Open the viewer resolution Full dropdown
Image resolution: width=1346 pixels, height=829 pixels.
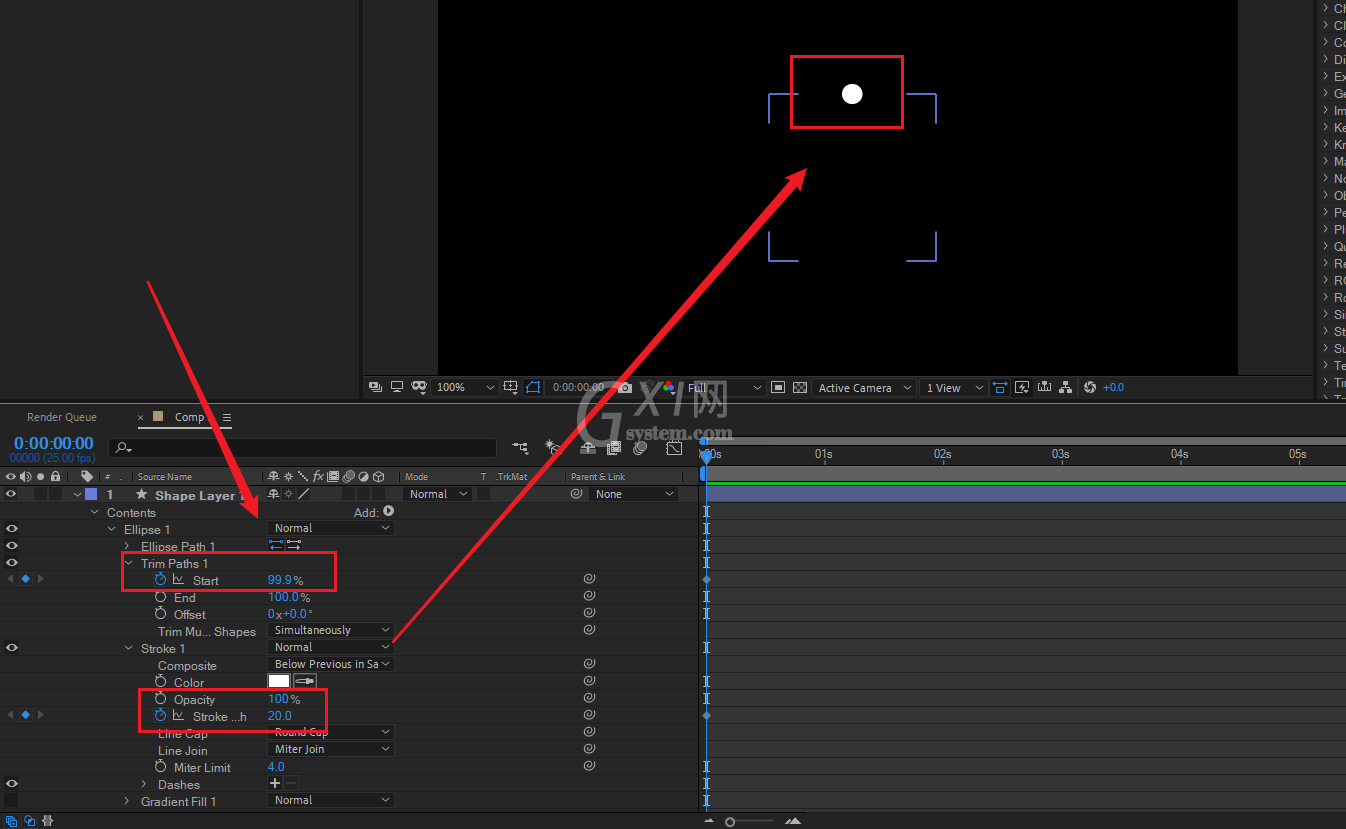point(725,387)
